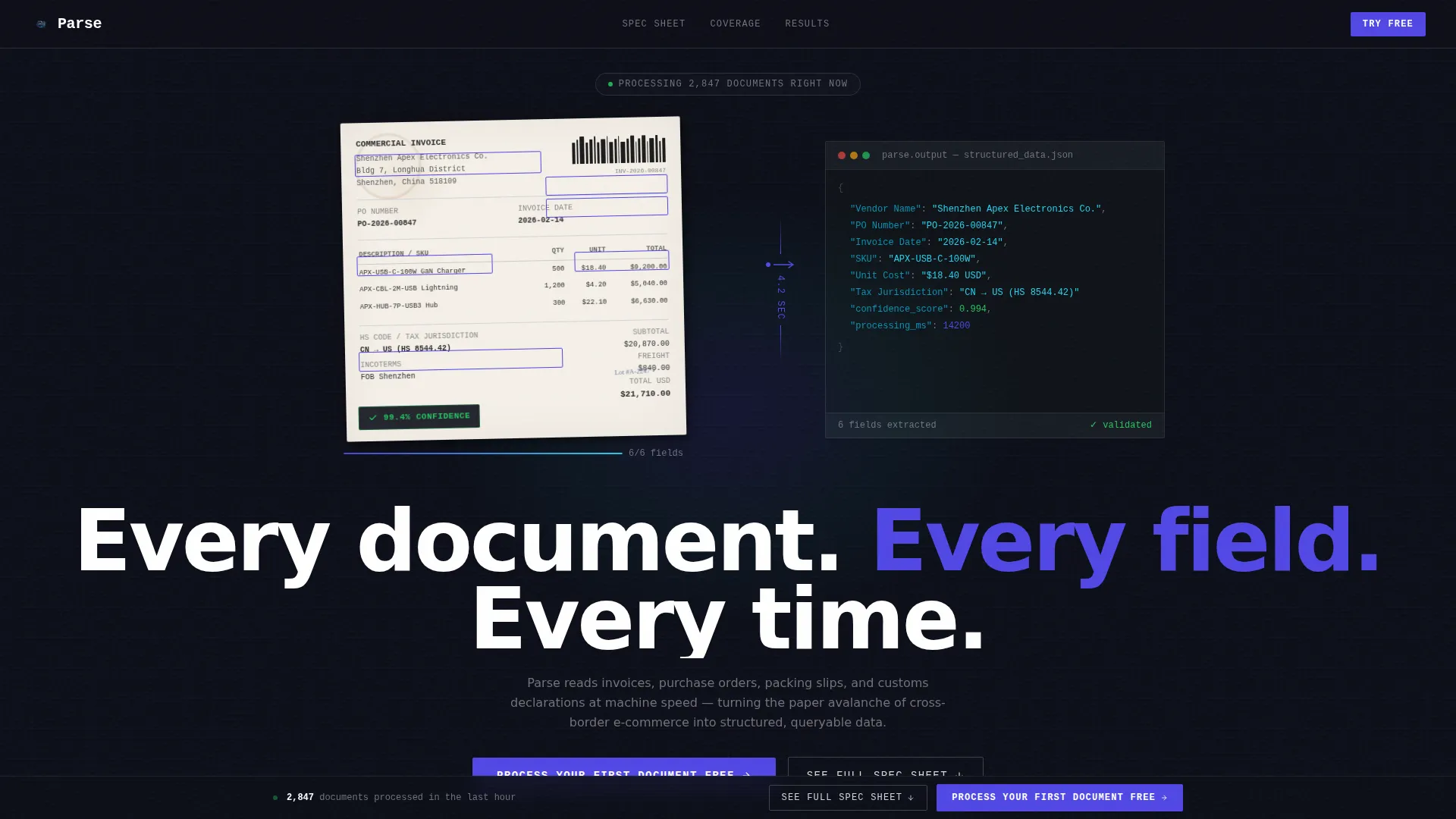Click the APX-USB-C-100W GaN Charger row
Screen dimensions: 1456x819
513,269
